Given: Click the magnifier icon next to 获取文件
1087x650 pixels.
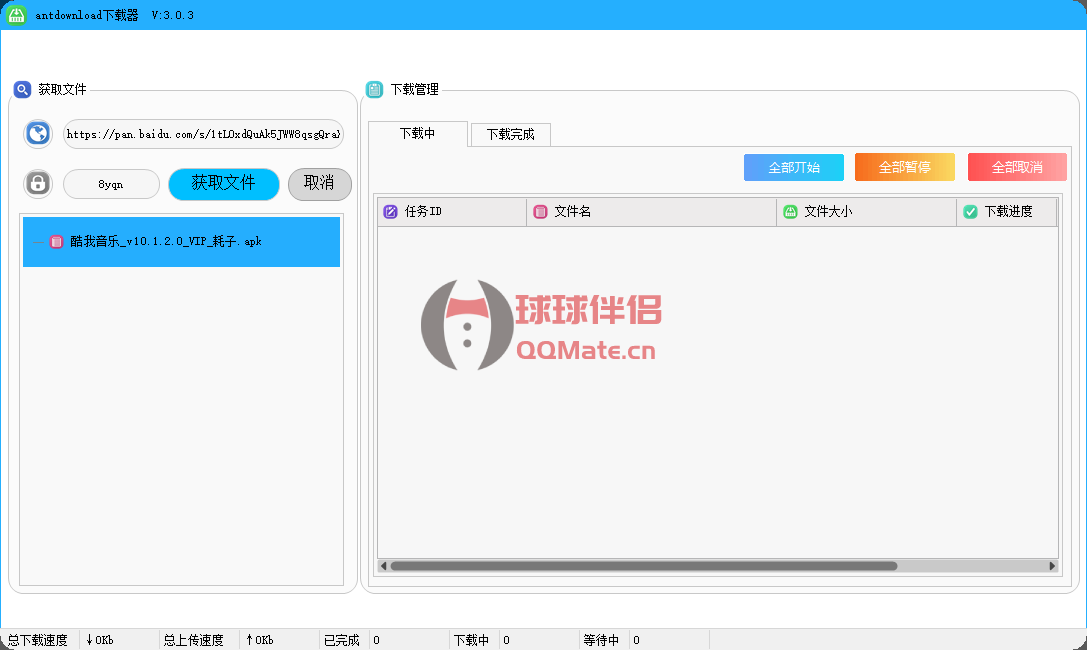Looking at the screenshot, I should pyautogui.click(x=22, y=90).
